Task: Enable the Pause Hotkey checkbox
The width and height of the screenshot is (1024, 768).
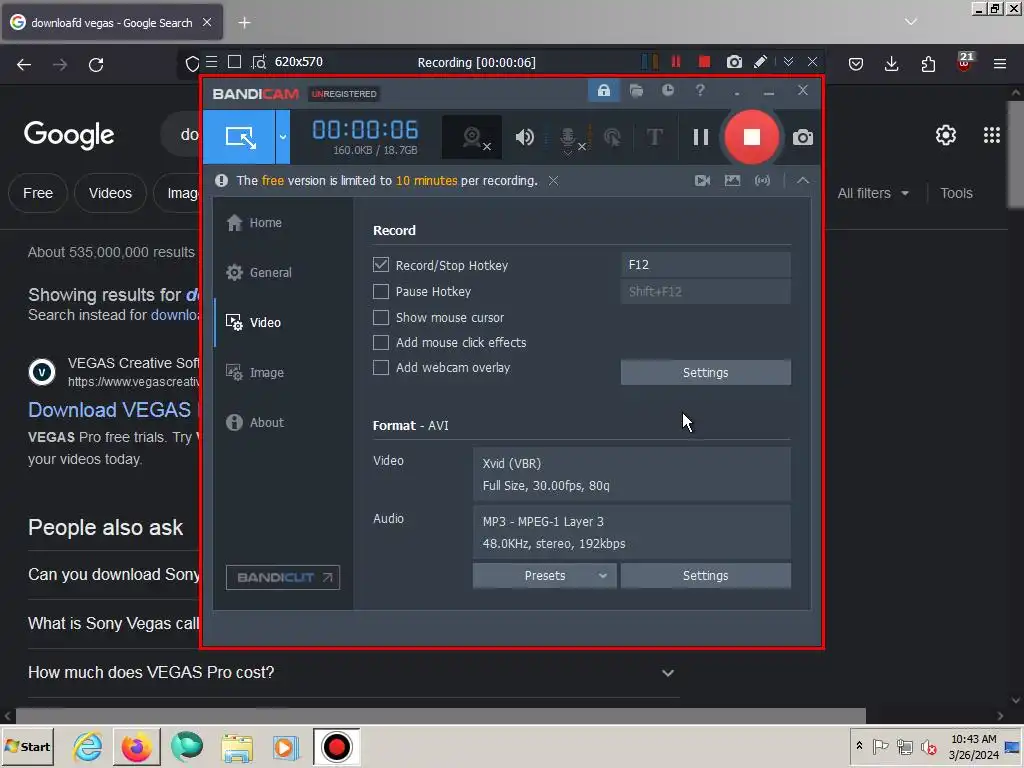Action: 381,291
